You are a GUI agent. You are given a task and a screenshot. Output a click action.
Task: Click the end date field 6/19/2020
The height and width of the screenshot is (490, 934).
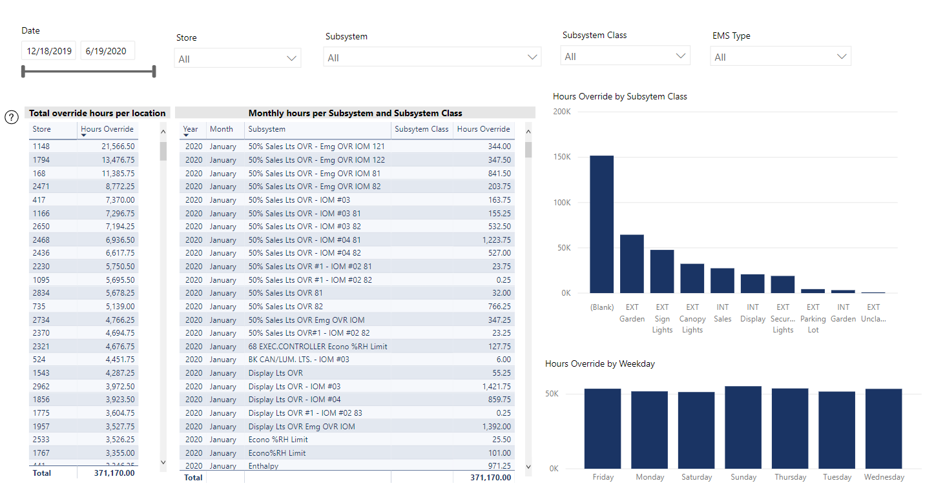pos(107,51)
